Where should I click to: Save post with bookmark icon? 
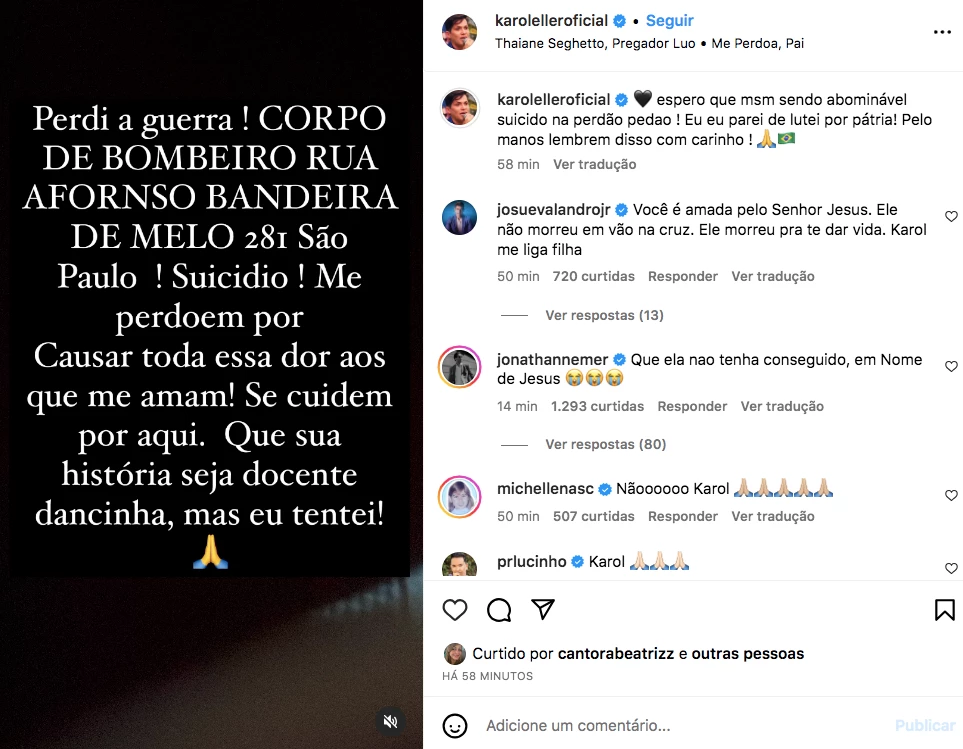click(945, 610)
